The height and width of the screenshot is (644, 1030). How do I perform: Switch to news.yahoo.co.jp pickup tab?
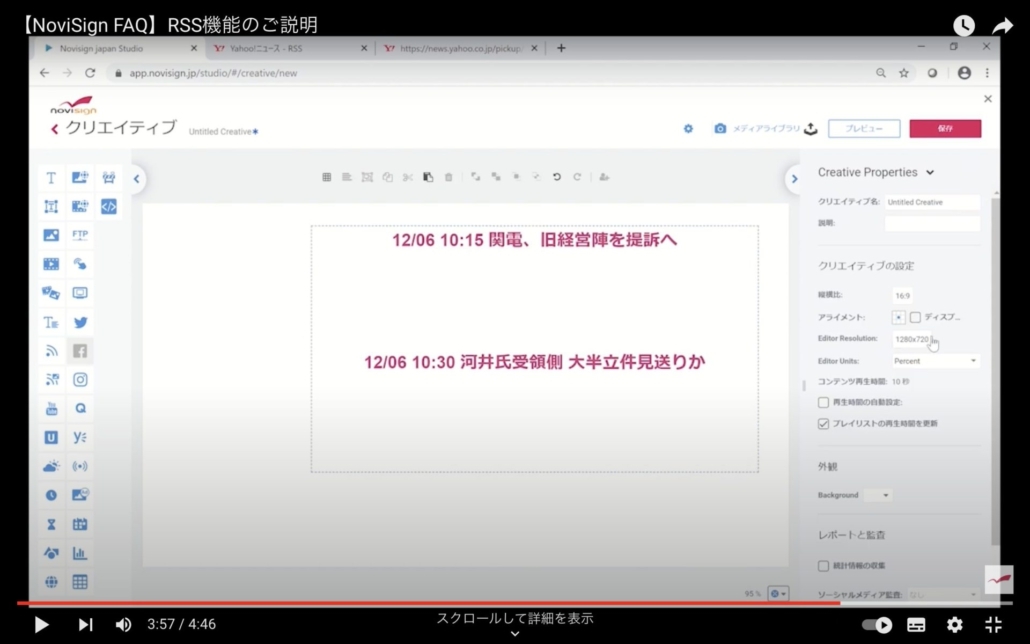pos(460,48)
